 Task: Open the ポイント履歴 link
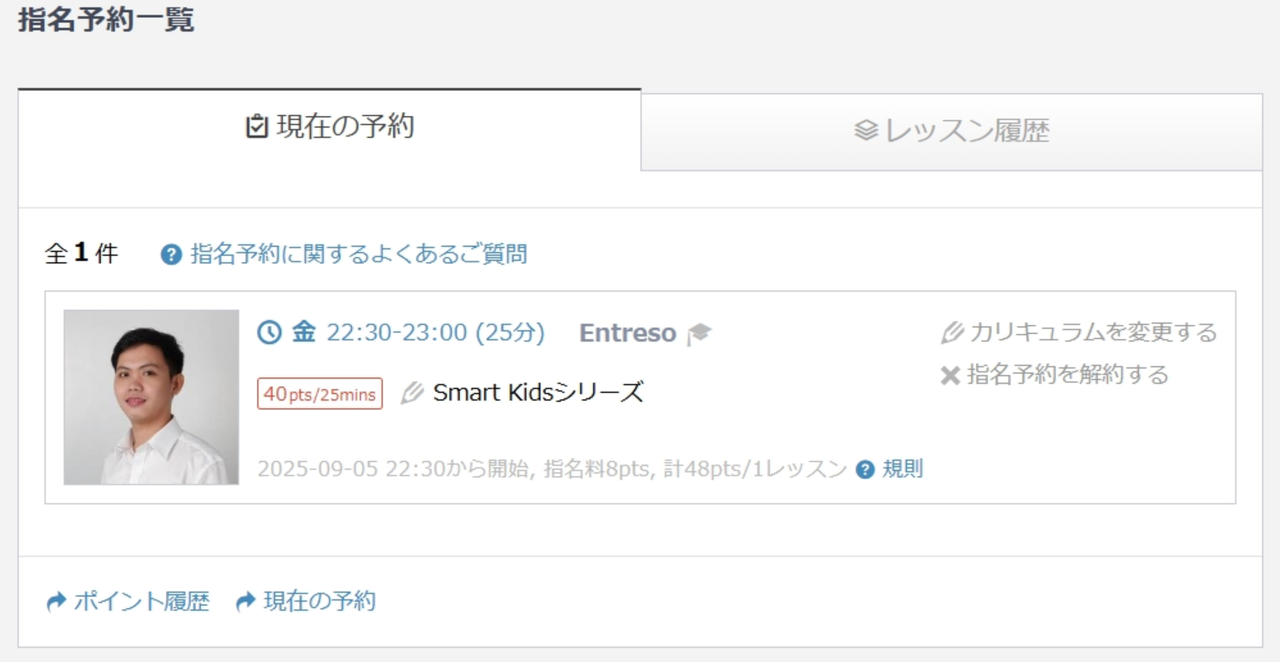[141, 602]
